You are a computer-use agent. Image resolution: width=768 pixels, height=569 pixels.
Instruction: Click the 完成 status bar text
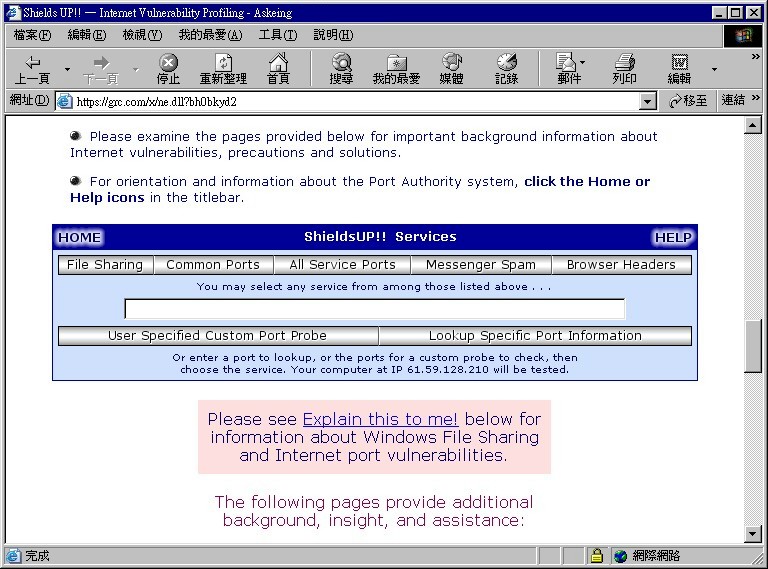[37, 556]
